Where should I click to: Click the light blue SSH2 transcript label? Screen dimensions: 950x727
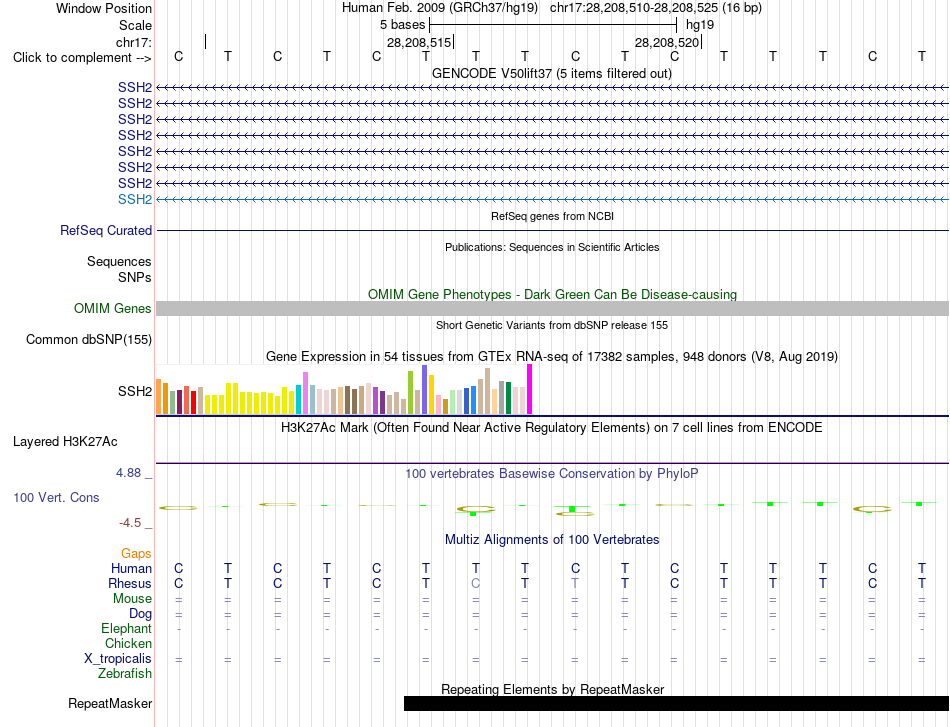[135, 199]
